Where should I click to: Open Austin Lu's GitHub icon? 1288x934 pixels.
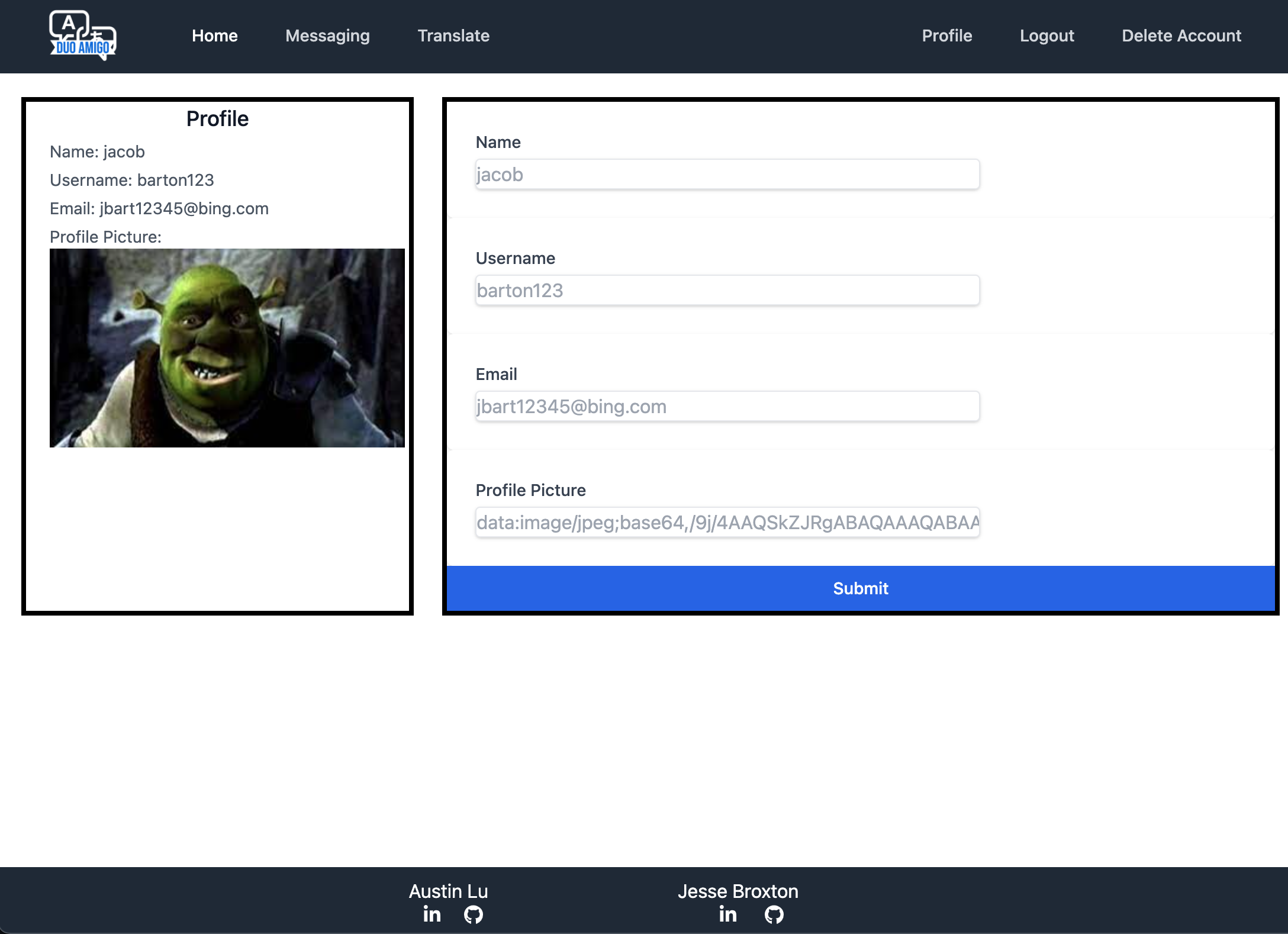coord(474,914)
